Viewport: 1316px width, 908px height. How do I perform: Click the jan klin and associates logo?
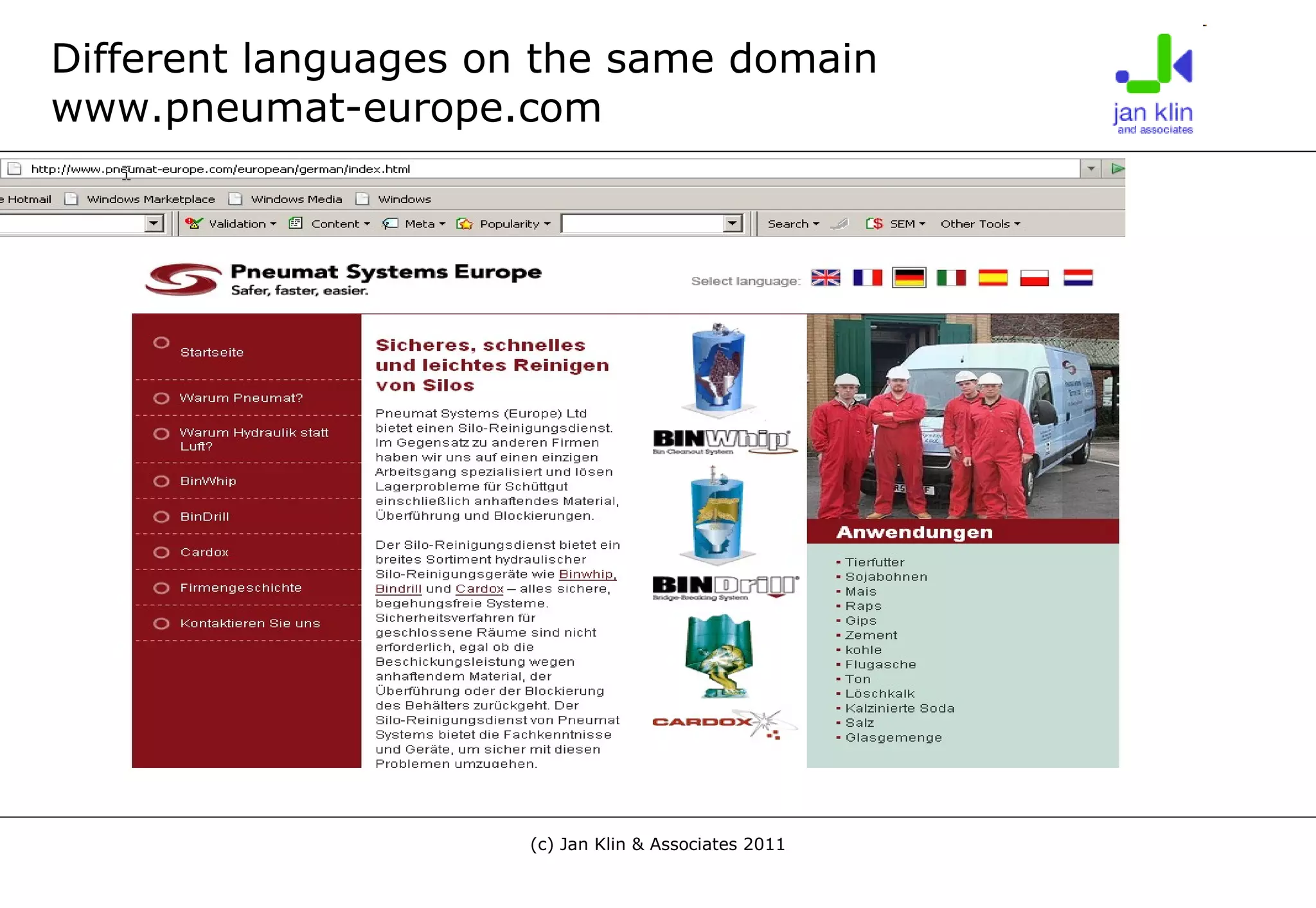pos(1154,84)
